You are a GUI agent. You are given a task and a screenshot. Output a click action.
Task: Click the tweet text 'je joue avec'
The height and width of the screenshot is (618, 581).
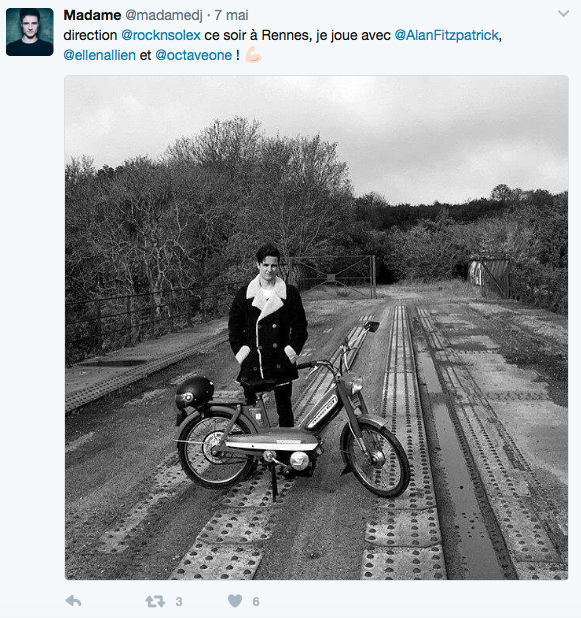[353, 35]
